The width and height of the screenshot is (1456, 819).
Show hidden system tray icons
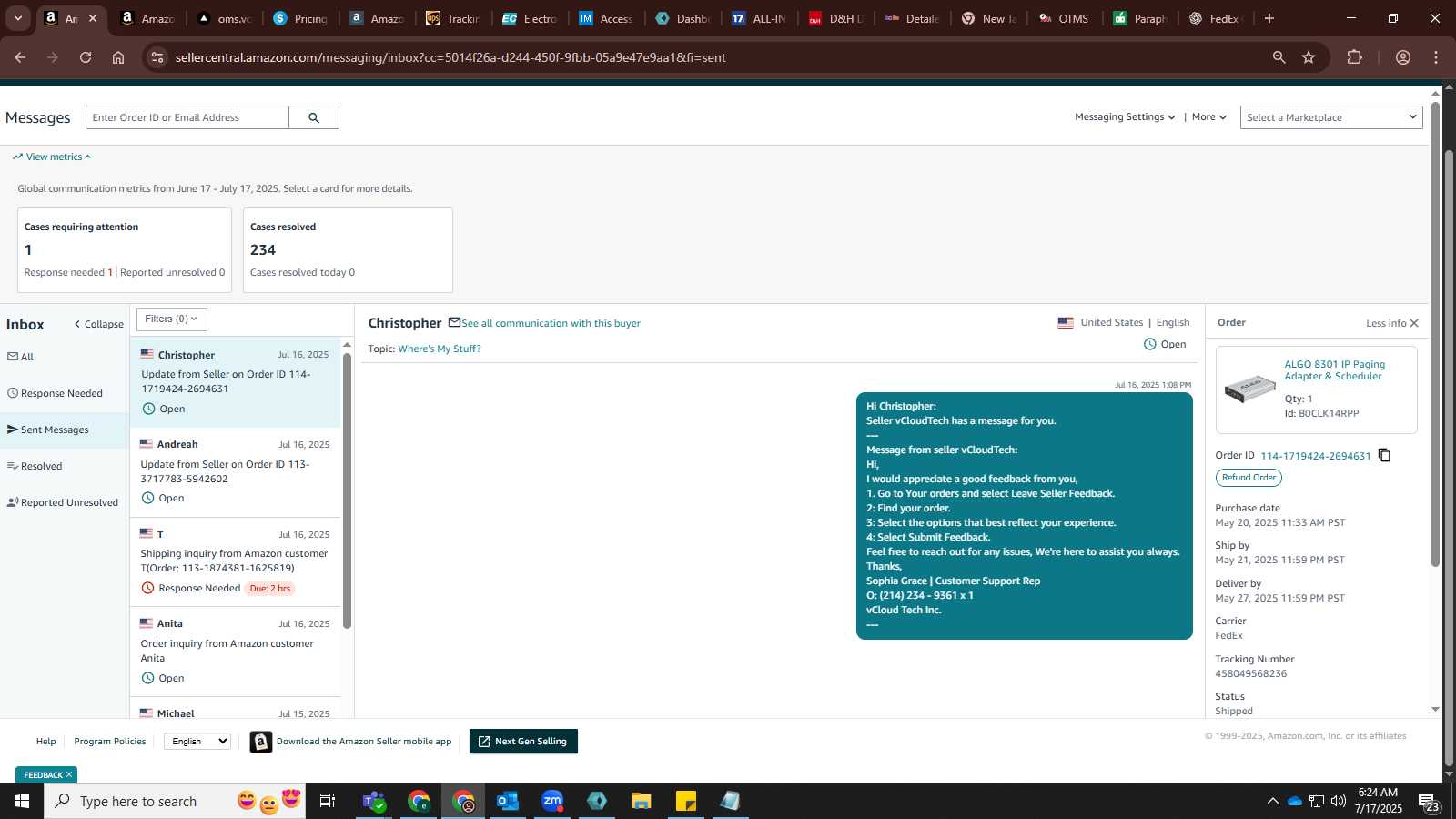pyautogui.click(x=1272, y=801)
